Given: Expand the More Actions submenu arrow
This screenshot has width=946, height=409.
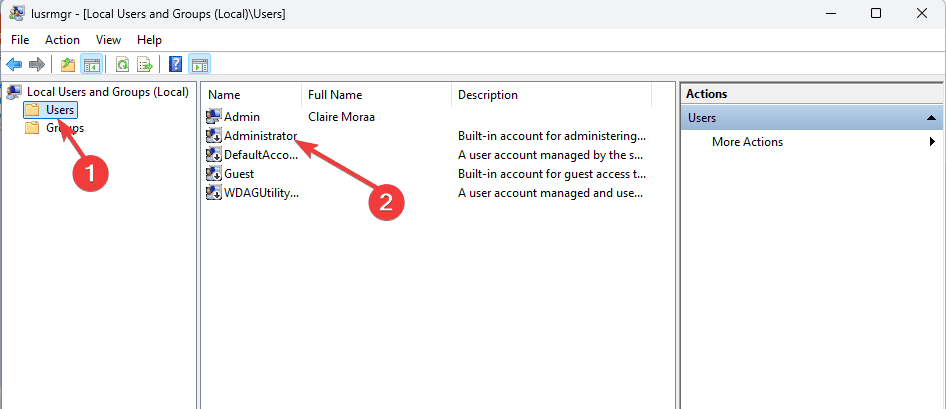Looking at the screenshot, I should [932, 142].
